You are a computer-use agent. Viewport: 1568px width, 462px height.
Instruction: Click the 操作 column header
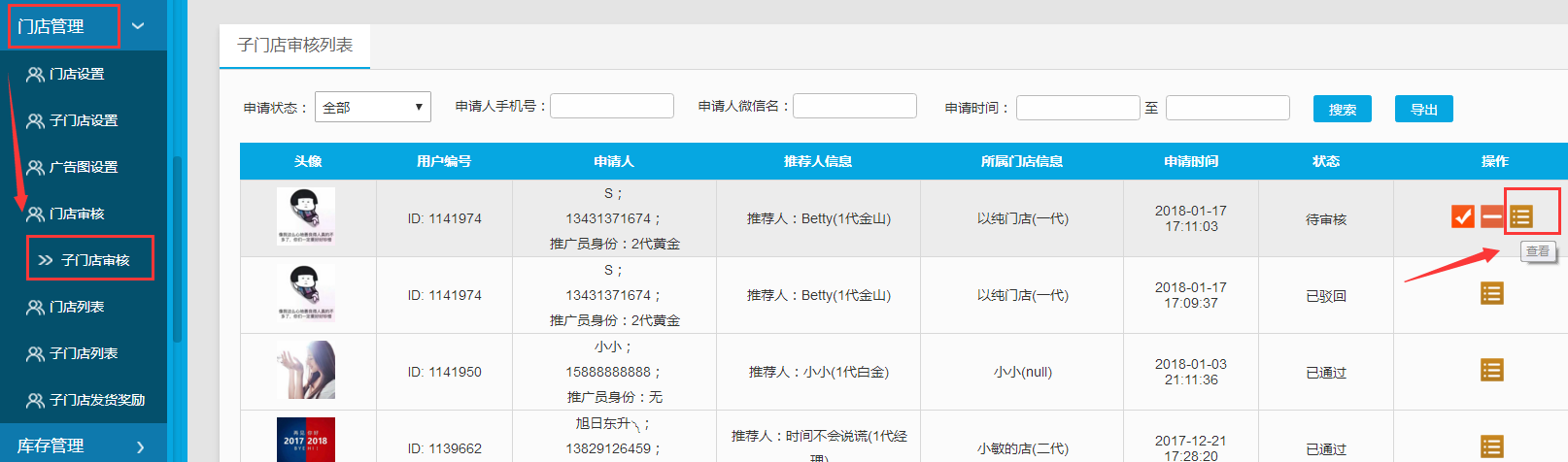coord(1495,161)
